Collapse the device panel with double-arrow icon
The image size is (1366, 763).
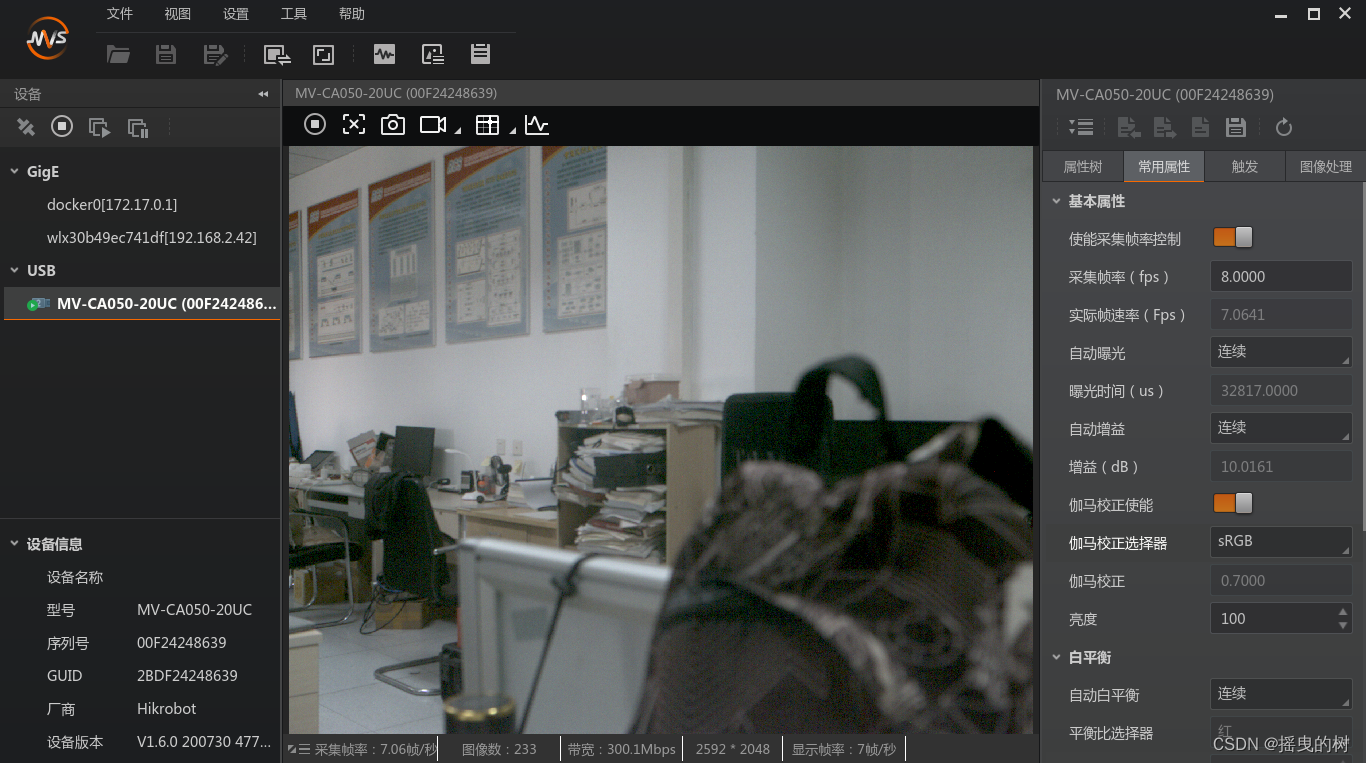[263, 94]
